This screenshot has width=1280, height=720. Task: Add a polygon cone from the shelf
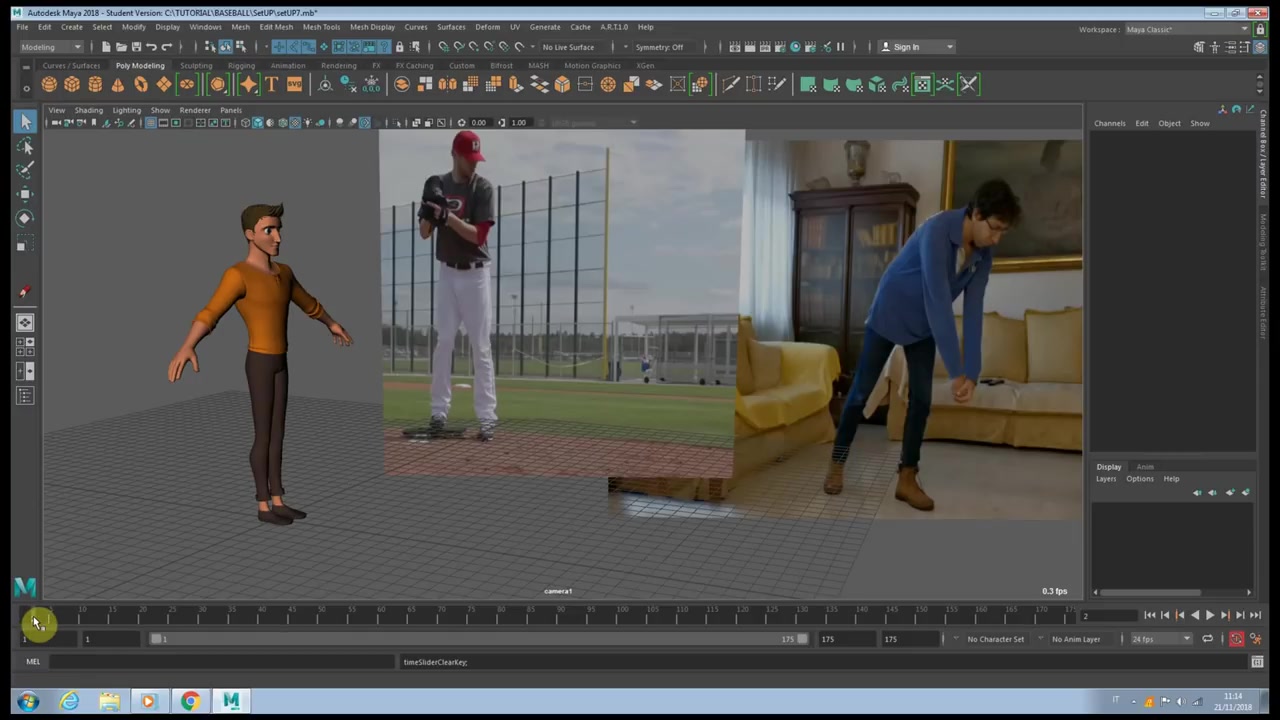pos(118,85)
